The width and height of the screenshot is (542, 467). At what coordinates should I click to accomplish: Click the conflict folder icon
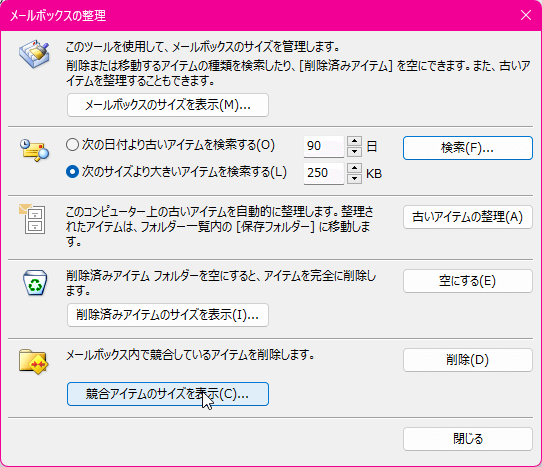tap(34, 362)
